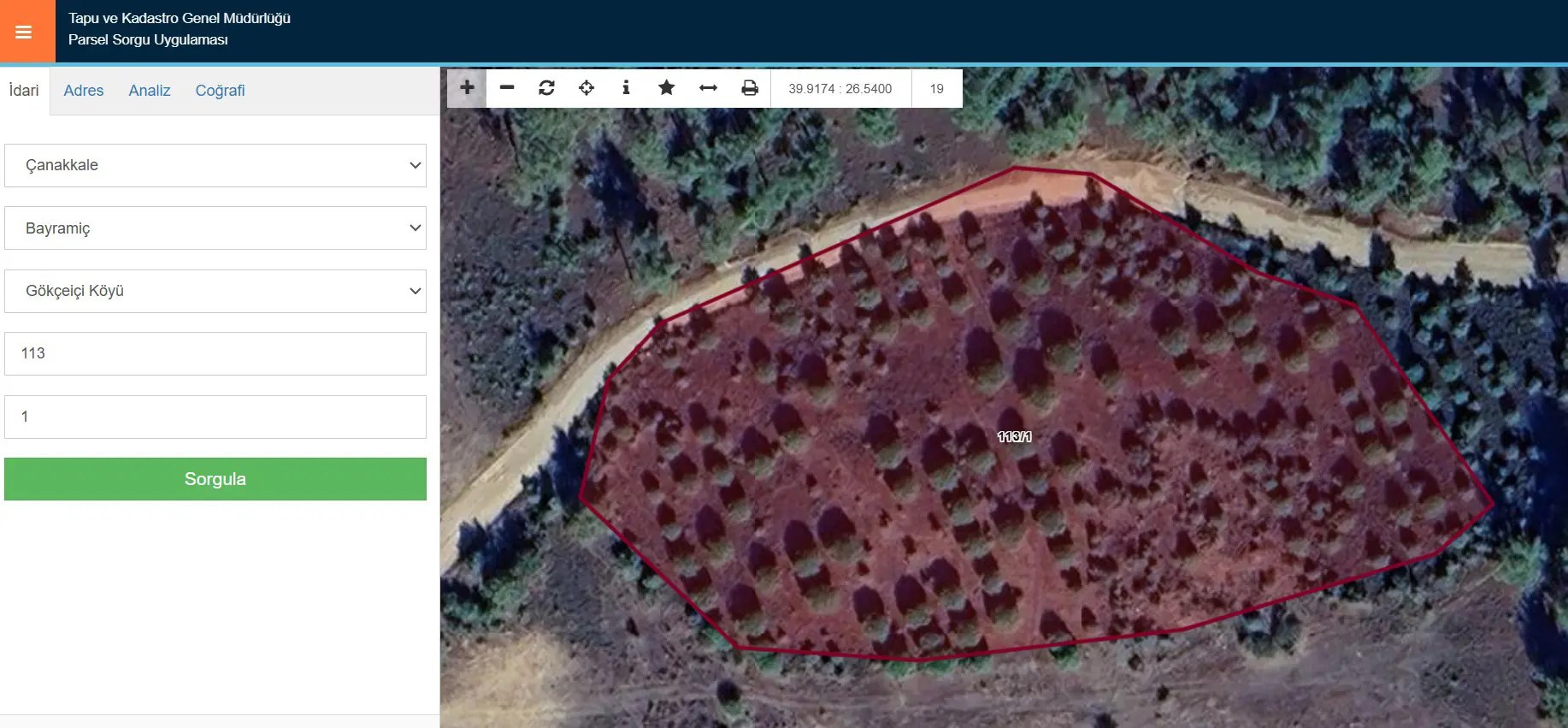Select the crosshair locate tool
The image size is (1568, 728).
point(587,87)
